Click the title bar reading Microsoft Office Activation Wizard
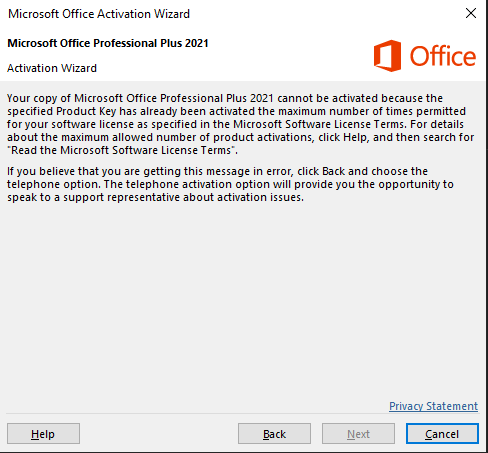 click(x=99, y=14)
